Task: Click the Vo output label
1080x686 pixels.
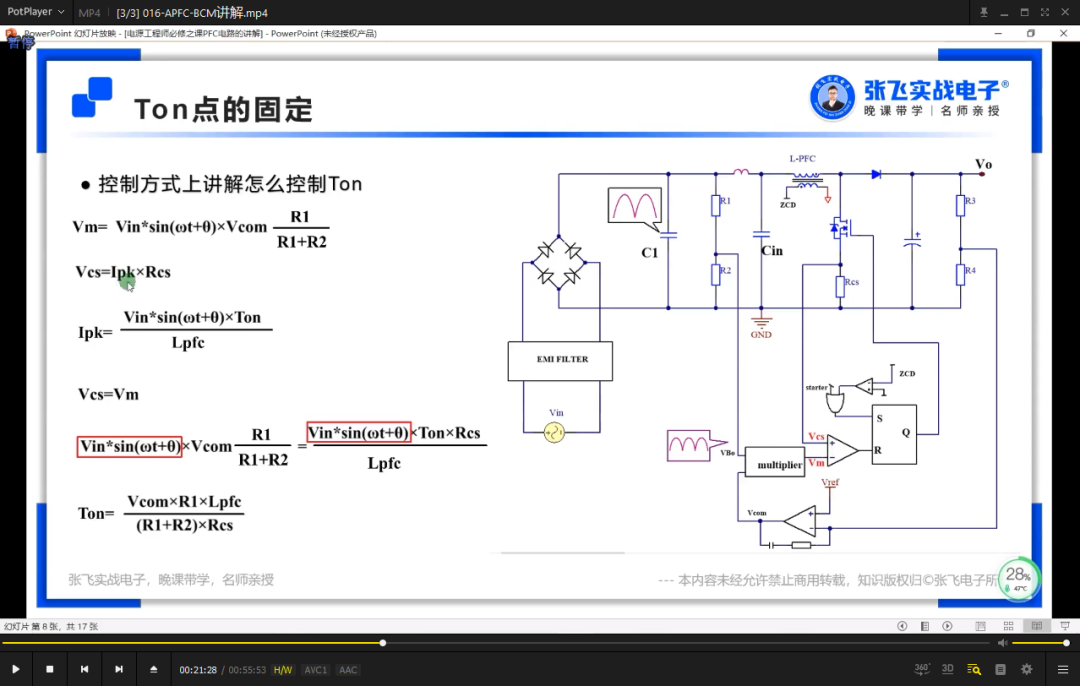Action: tap(983, 164)
